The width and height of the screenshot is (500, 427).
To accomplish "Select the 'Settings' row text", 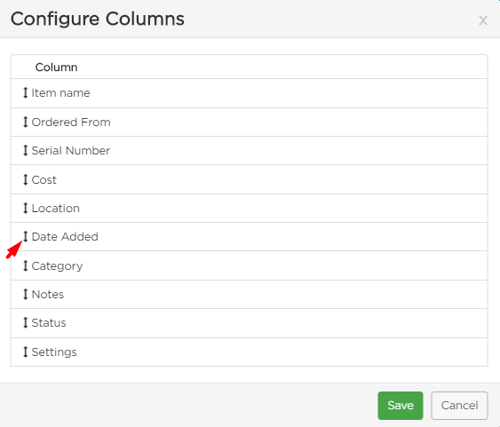I will pos(54,352).
